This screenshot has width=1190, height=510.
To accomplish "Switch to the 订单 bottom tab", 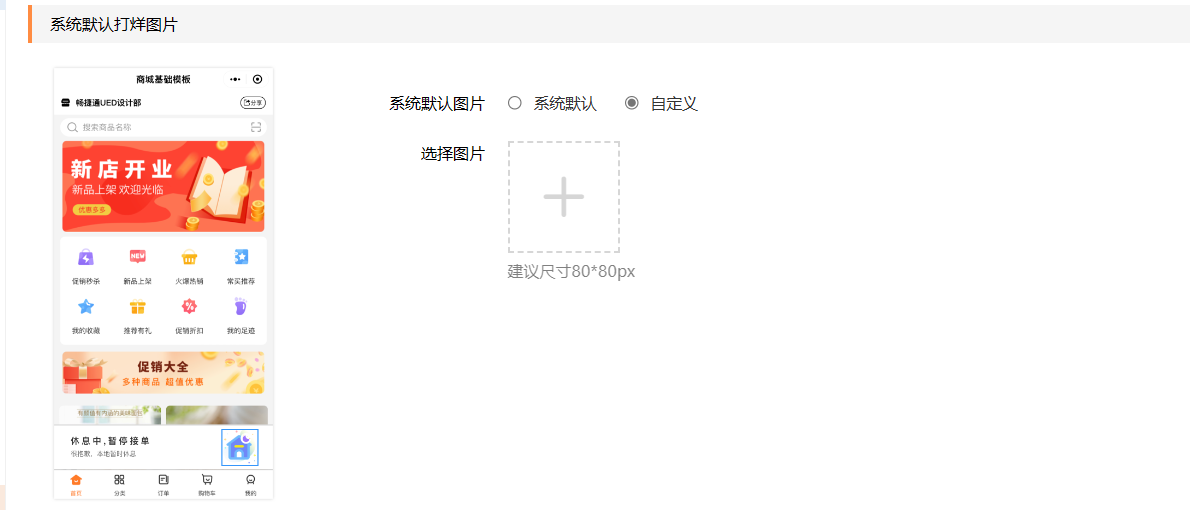I will [x=163, y=483].
